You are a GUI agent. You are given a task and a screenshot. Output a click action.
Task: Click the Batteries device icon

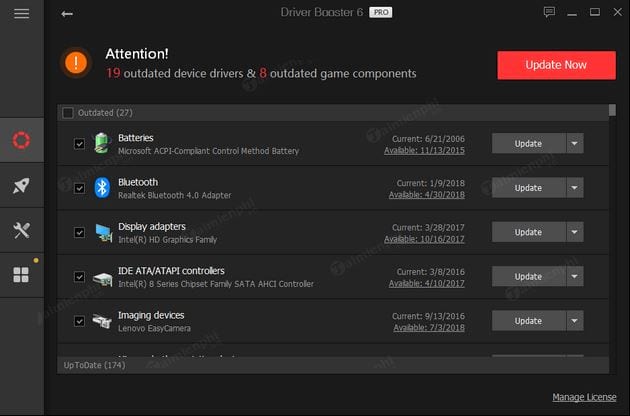(x=102, y=143)
